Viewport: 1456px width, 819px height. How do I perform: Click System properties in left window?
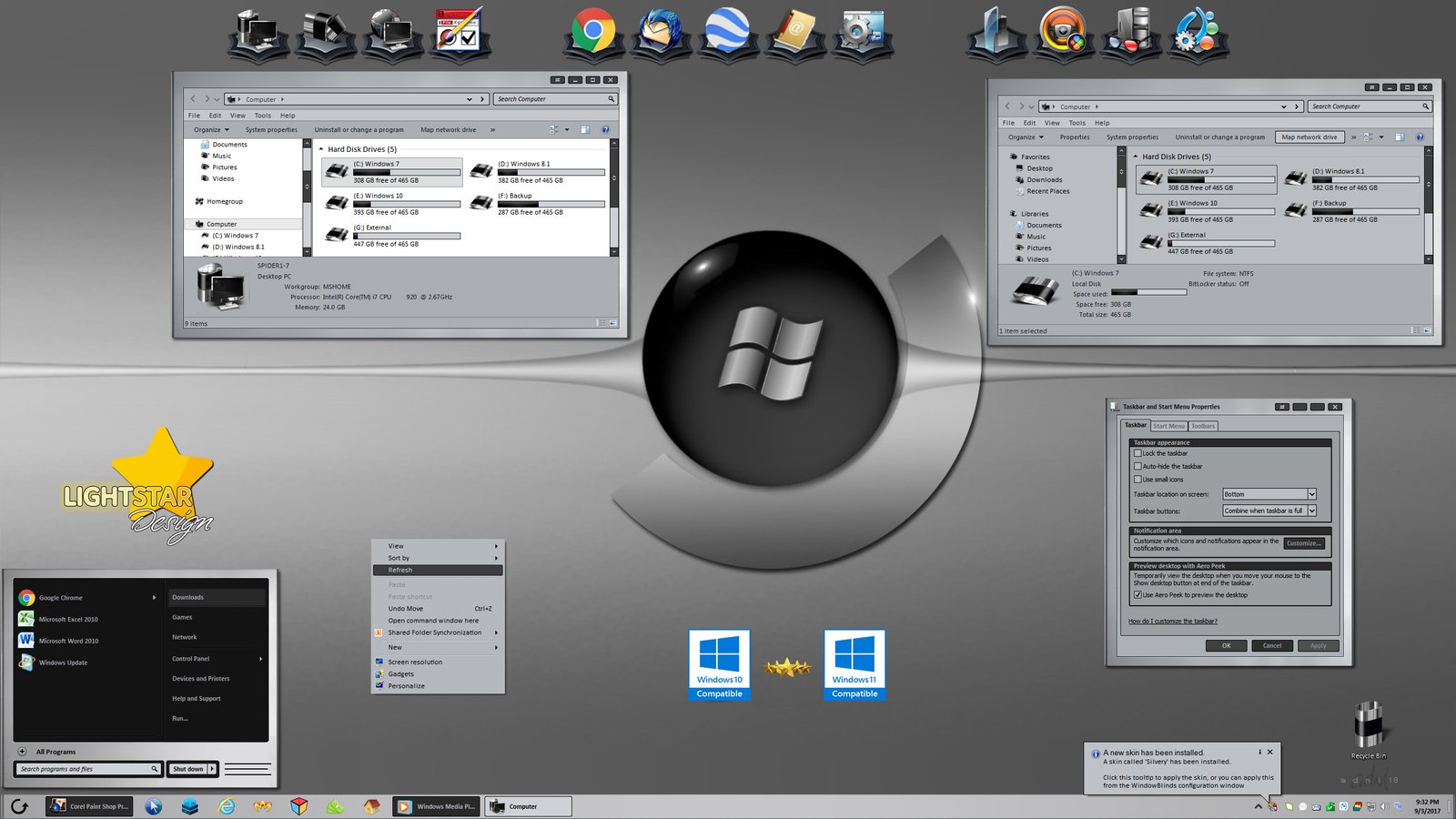(x=271, y=129)
